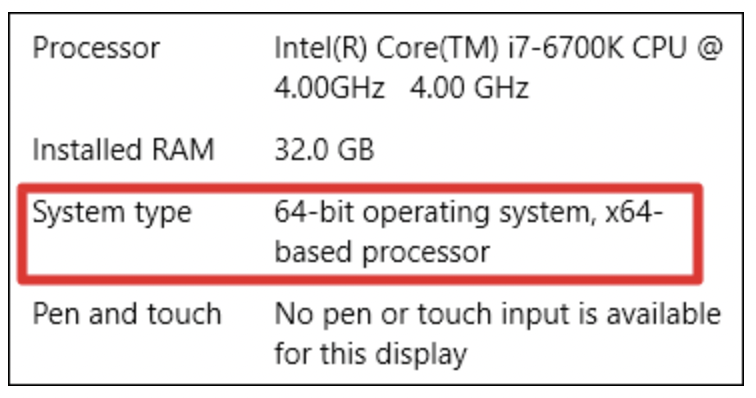Image resolution: width=756 pixels, height=398 pixels.
Task: Click the System type label
Action: pyautogui.click(x=112, y=214)
